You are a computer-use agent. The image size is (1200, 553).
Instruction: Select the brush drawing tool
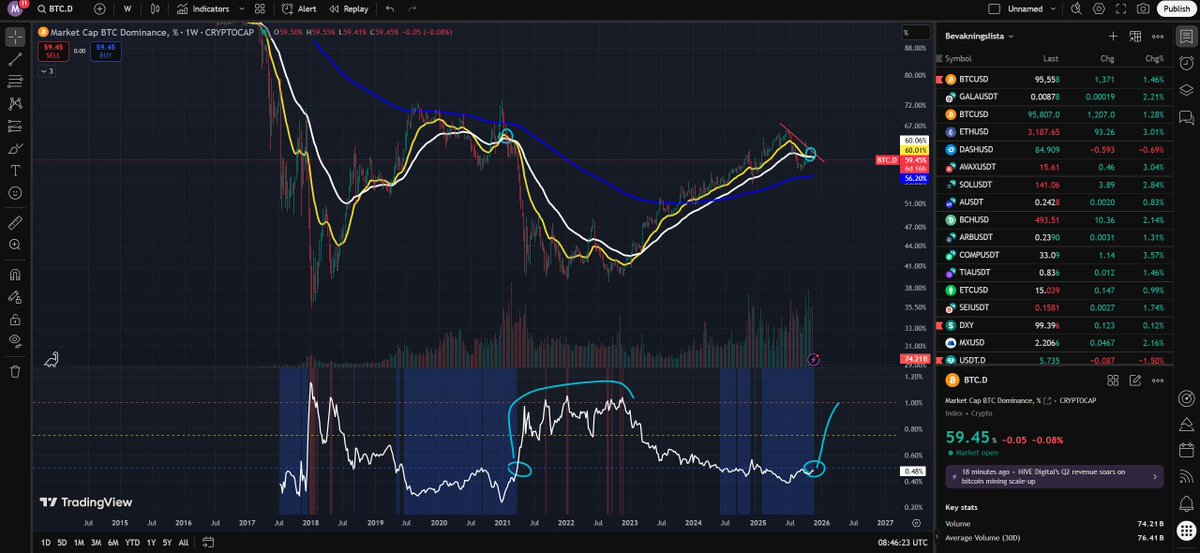[x=15, y=148]
